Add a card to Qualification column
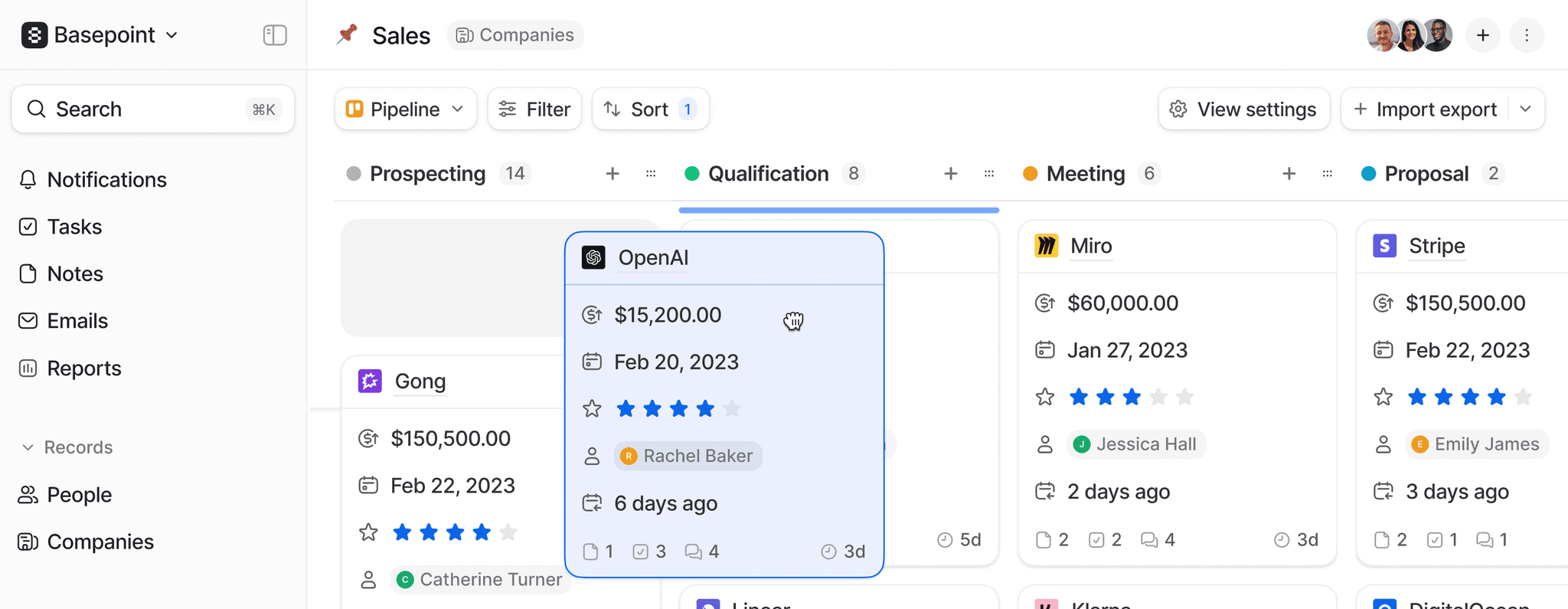The height and width of the screenshot is (609, 1568). pyautogui.click(x=951, y=174)
